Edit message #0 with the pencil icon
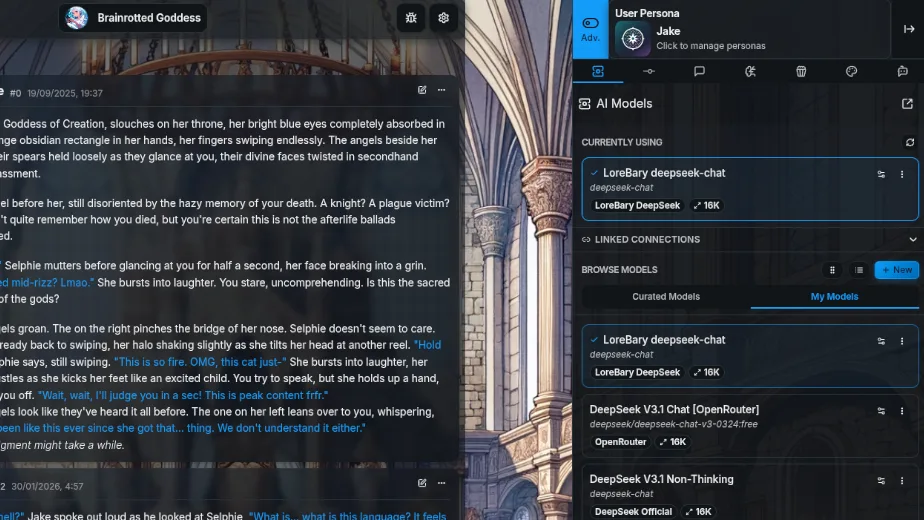The width and height of the screenshot is (924, 520). [422, 90]
